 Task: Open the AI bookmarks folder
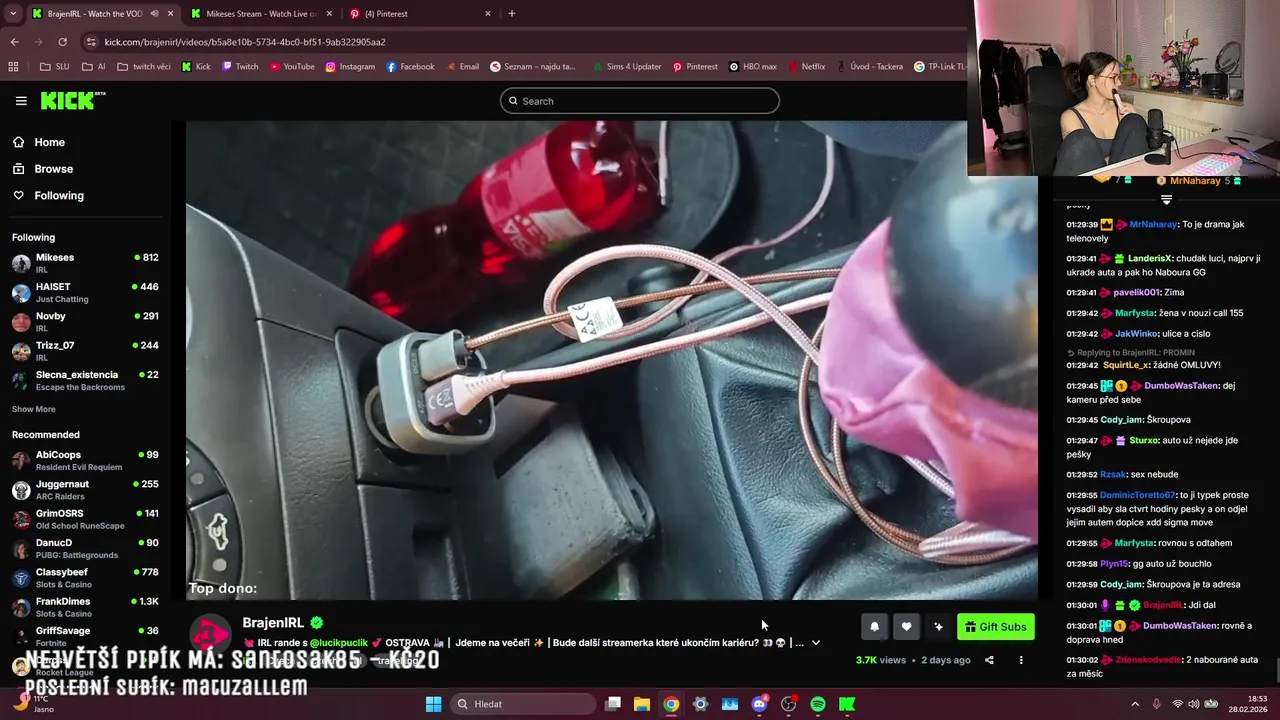point(94,67)
